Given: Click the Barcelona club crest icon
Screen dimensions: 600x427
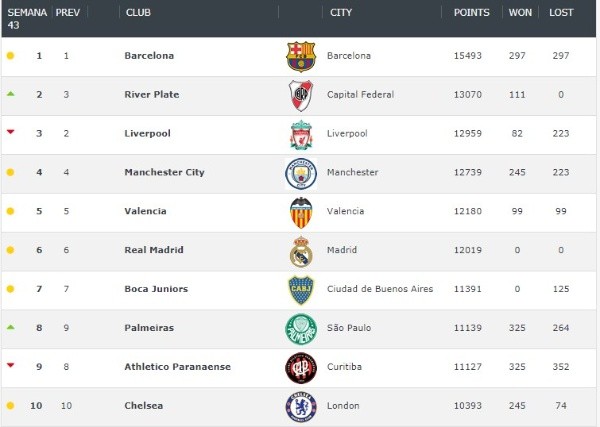Looking at the screenshot, I should tap(300, 56).
